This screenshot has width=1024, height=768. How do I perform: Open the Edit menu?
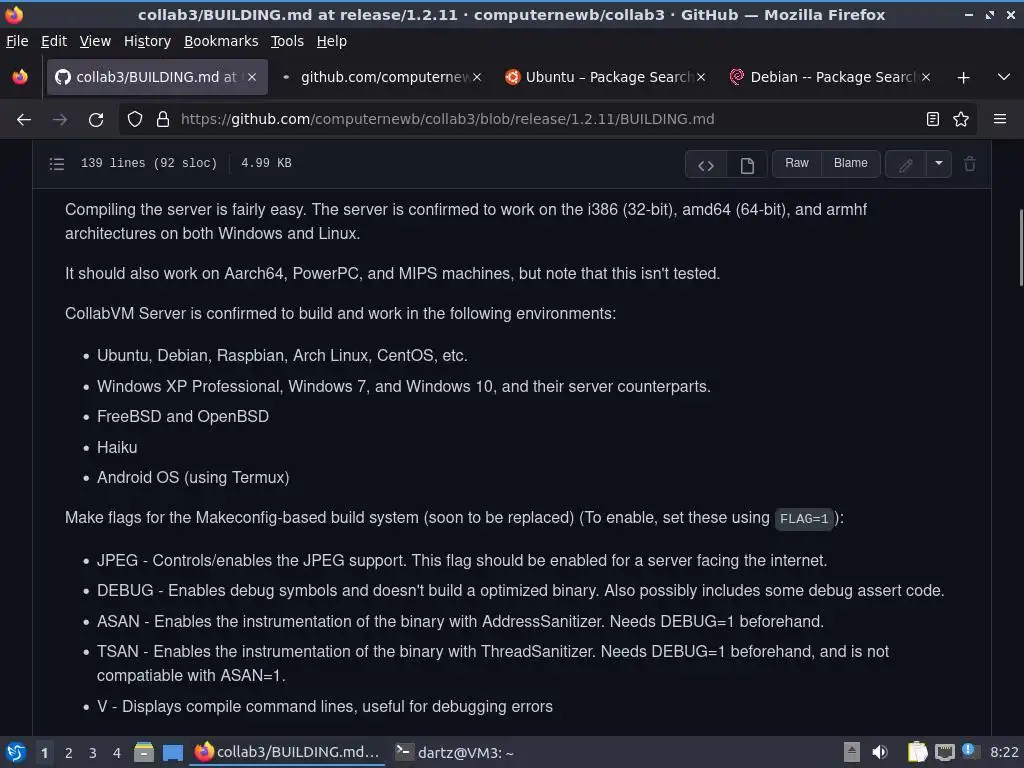[x=54, y=41]
